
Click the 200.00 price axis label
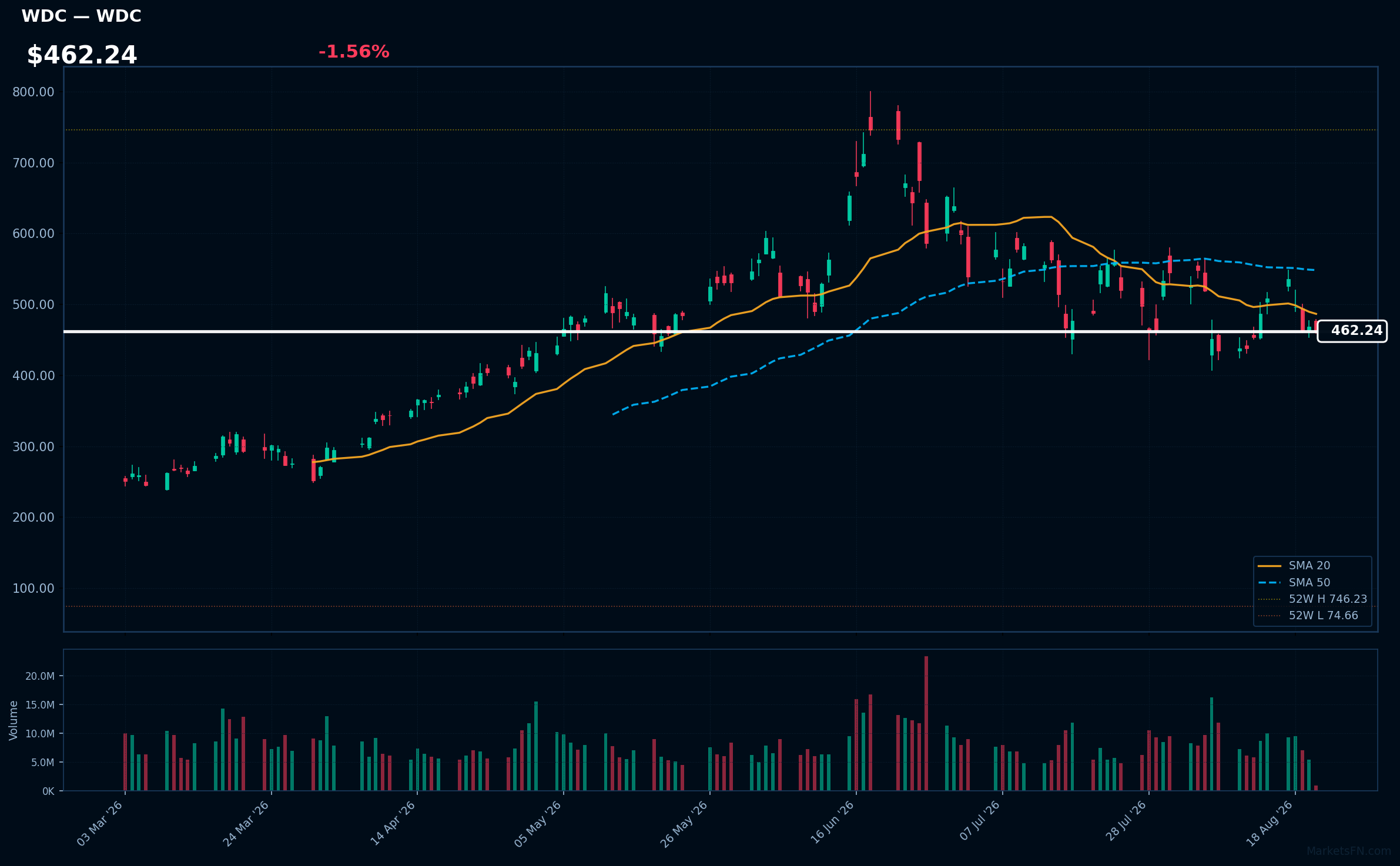[x=34, y=518]
